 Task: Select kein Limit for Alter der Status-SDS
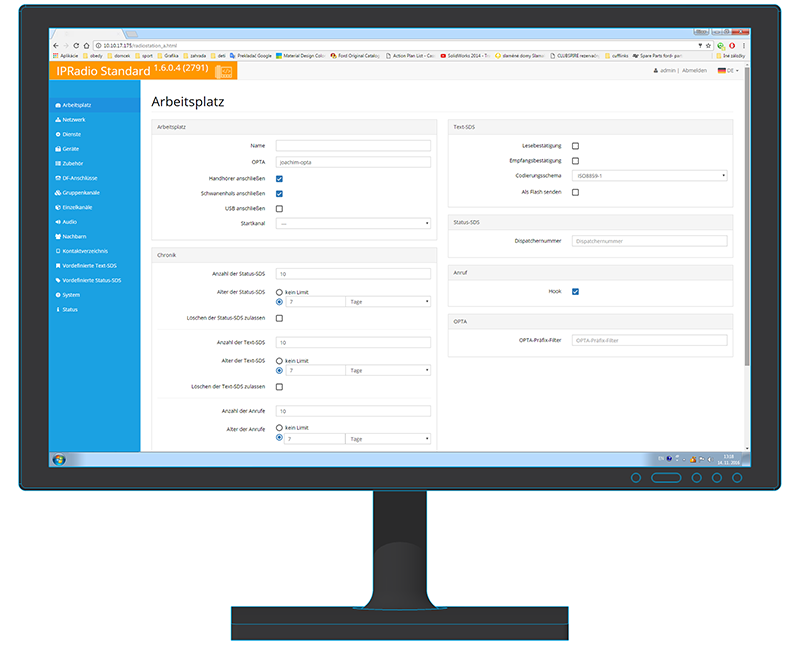(x=280, y=292)
